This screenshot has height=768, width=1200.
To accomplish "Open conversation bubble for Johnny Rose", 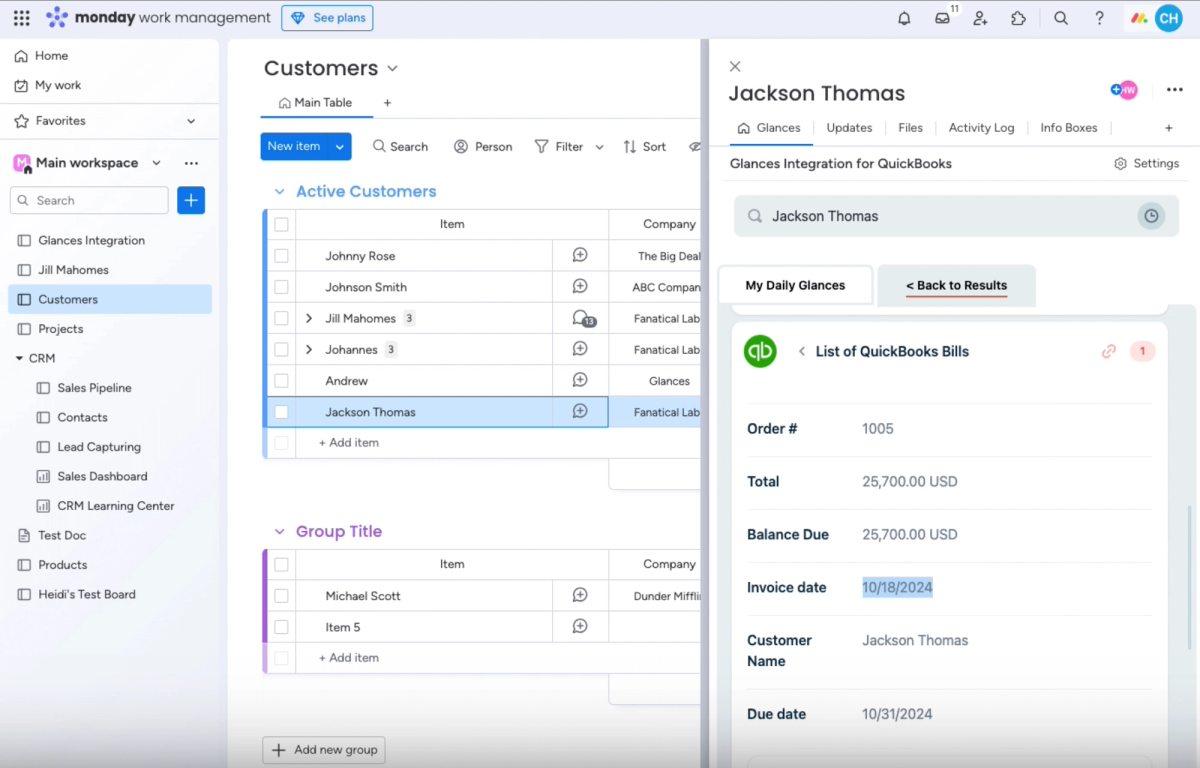I will (580, 255).
